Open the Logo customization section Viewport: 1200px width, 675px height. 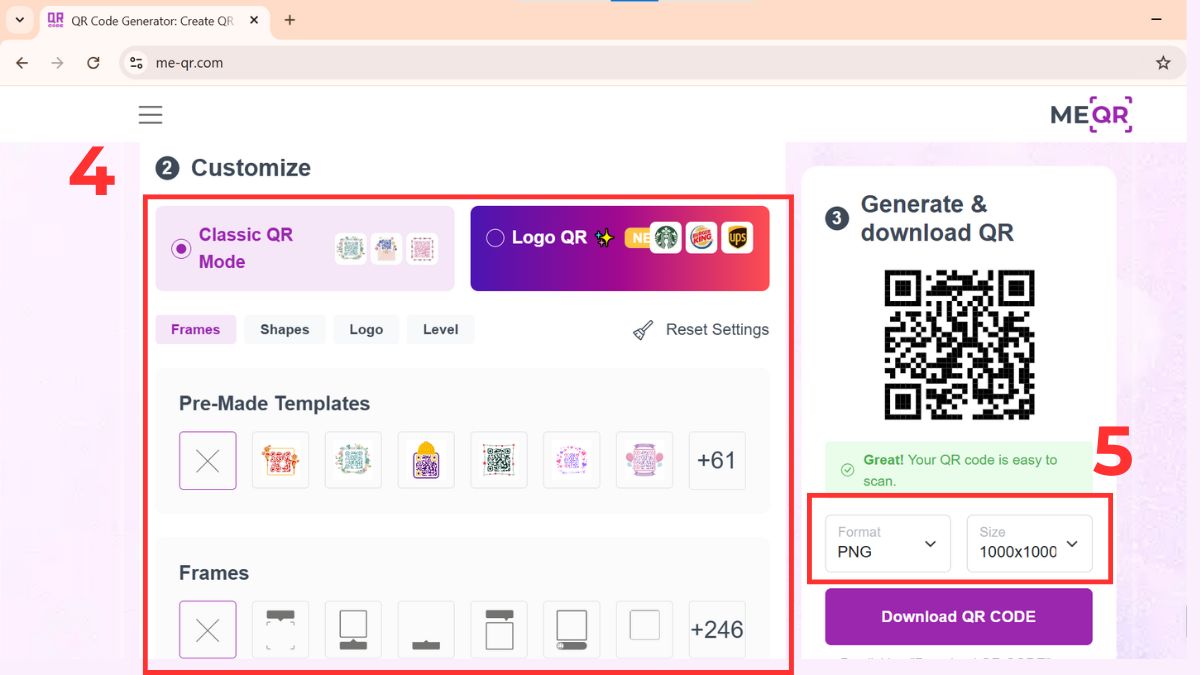click(366, 329)
